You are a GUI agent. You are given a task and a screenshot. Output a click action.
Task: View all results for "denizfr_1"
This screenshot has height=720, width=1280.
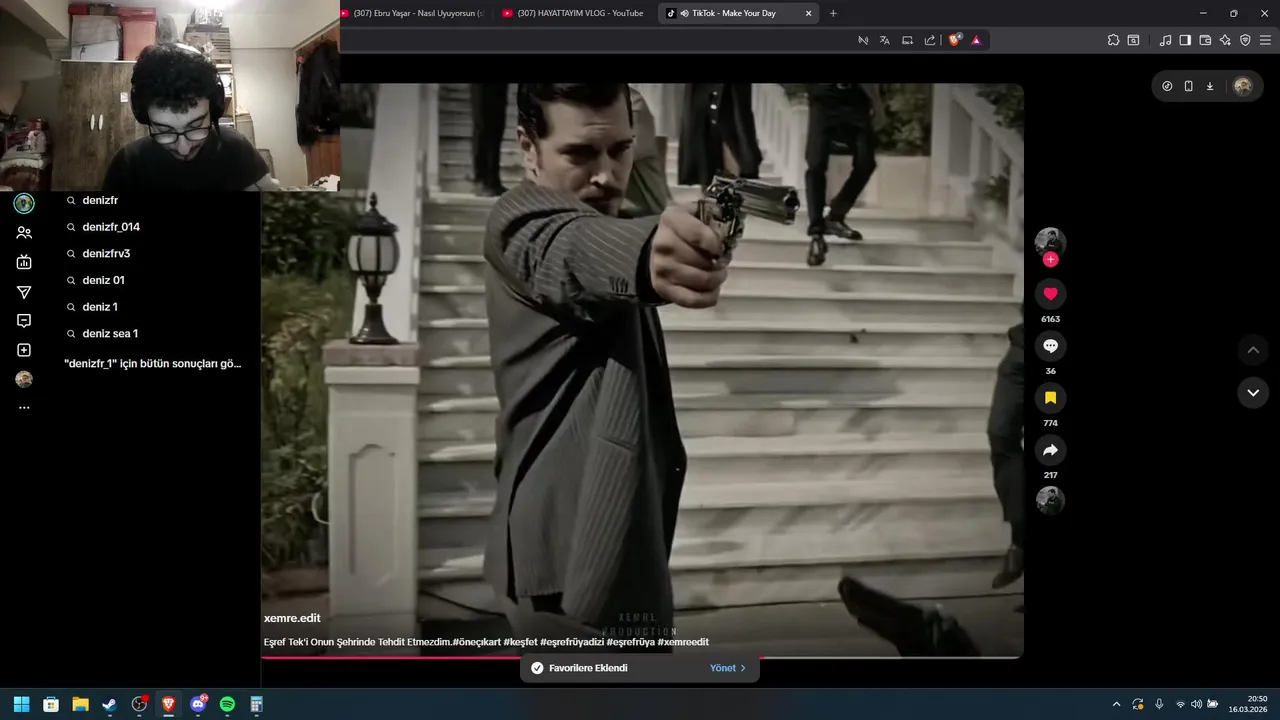pos(153,364)
